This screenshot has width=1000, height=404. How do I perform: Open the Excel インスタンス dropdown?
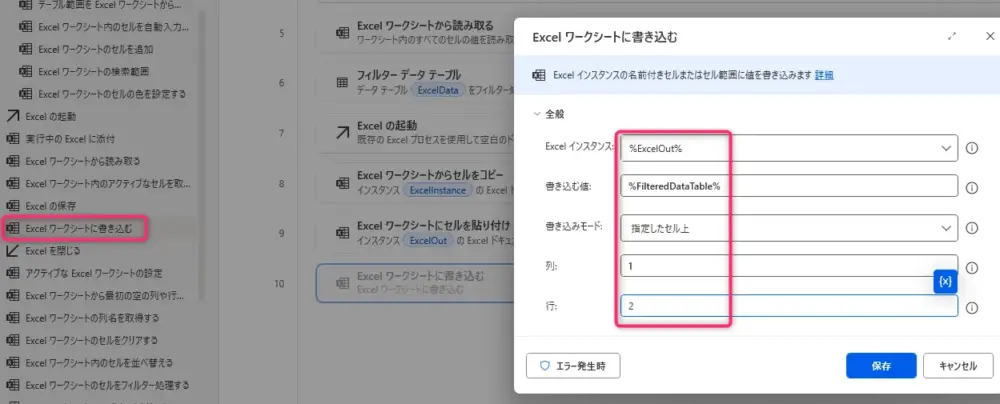coord(946,148)
